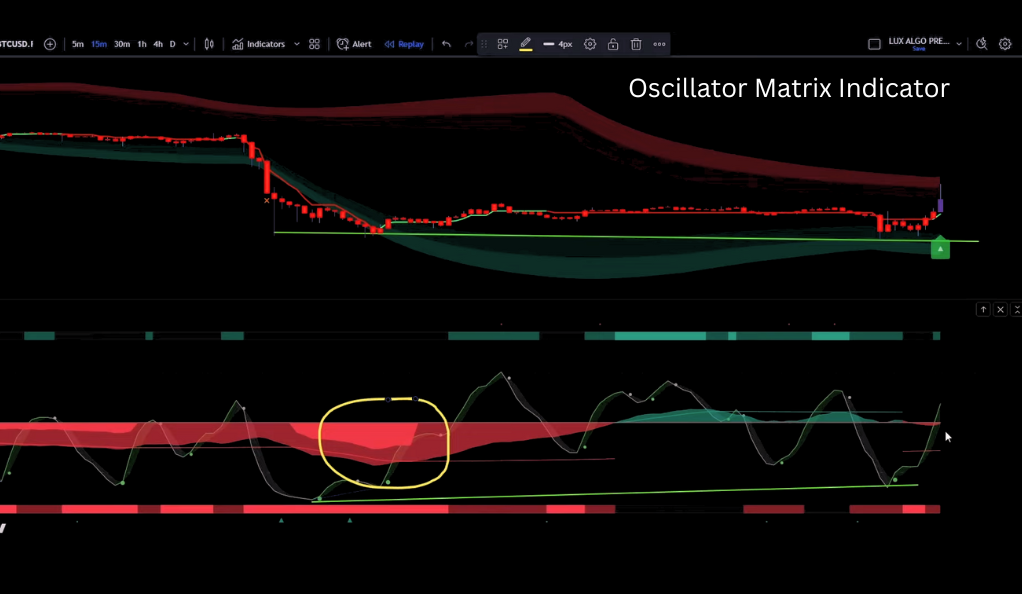Open quick search icon in top right
Screen dimensions: 1022x594
pos(982,44)
